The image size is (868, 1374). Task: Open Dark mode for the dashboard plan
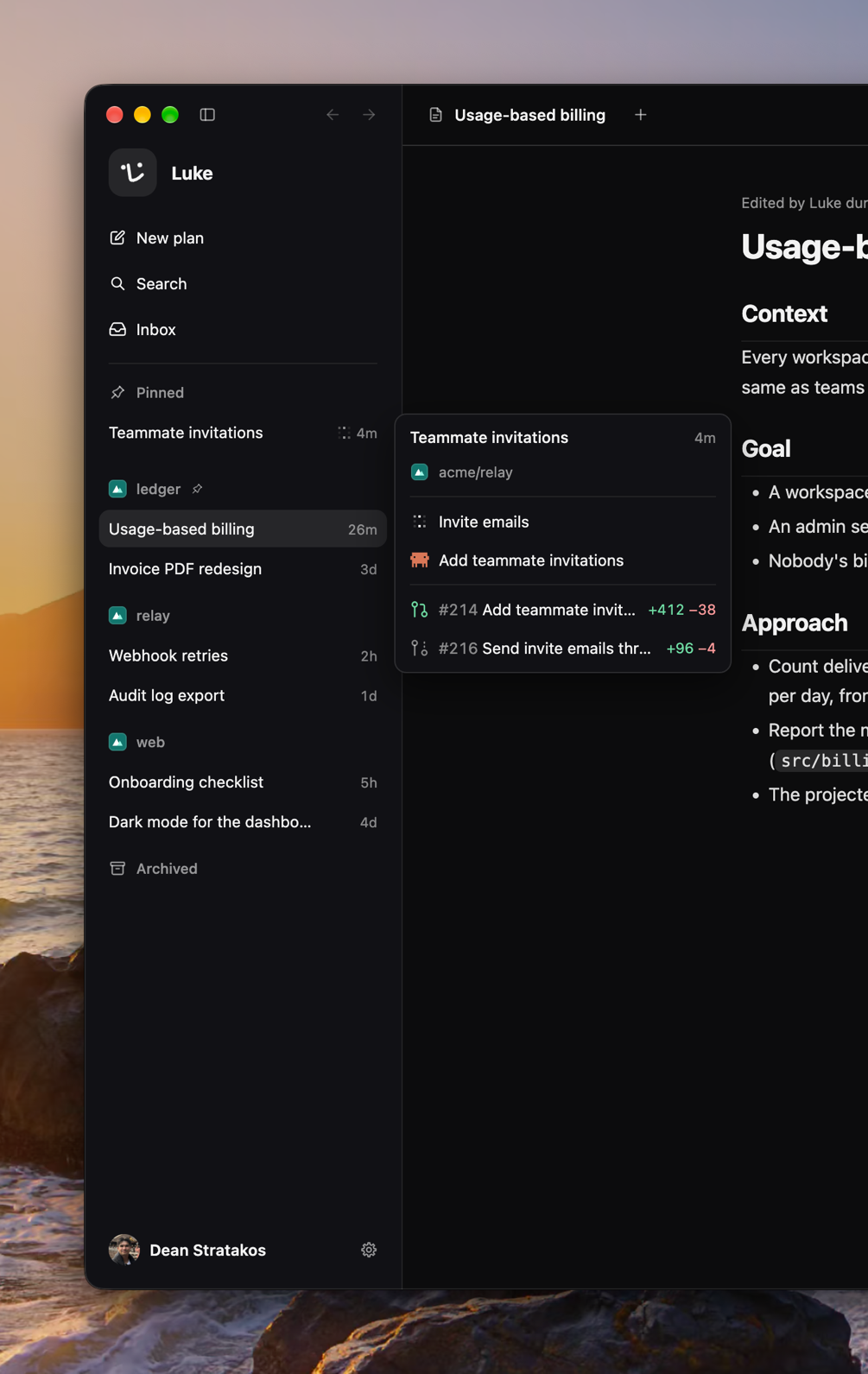pyautogui.click(x=243, y=822)
